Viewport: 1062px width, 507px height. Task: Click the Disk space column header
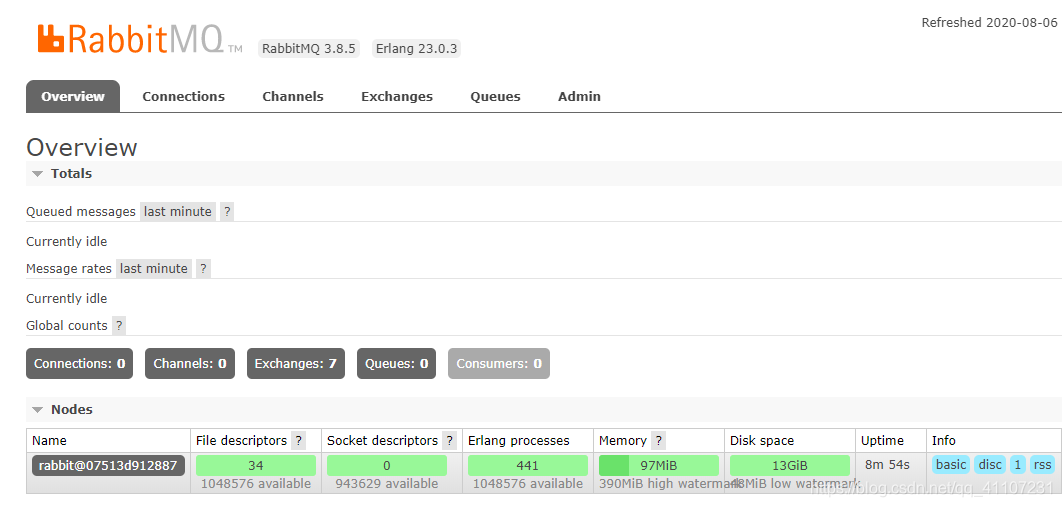763,441
